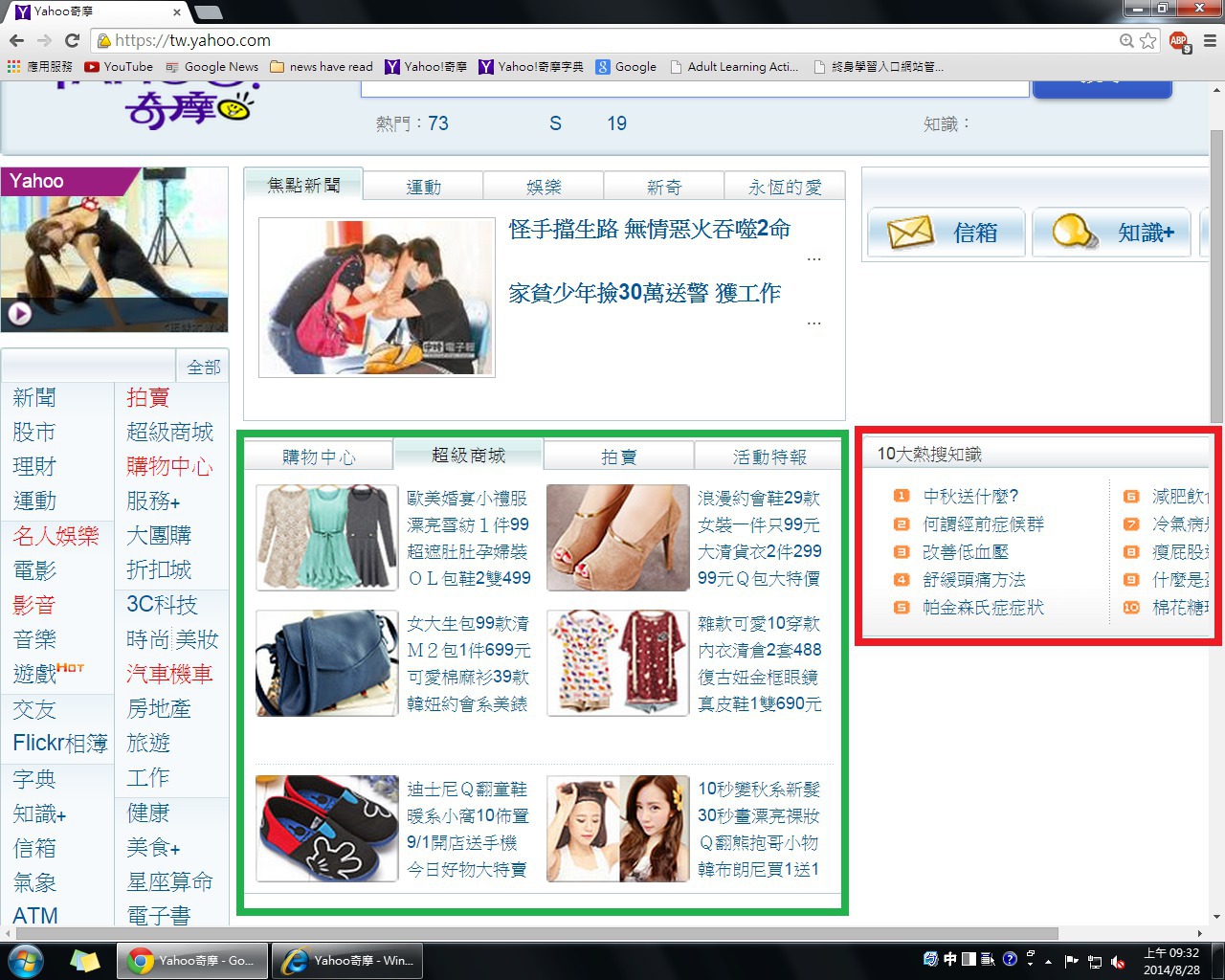Open 汽車機車 in the sidebar list
This screenshot has width=1225, height=980.
click(169, 673)
